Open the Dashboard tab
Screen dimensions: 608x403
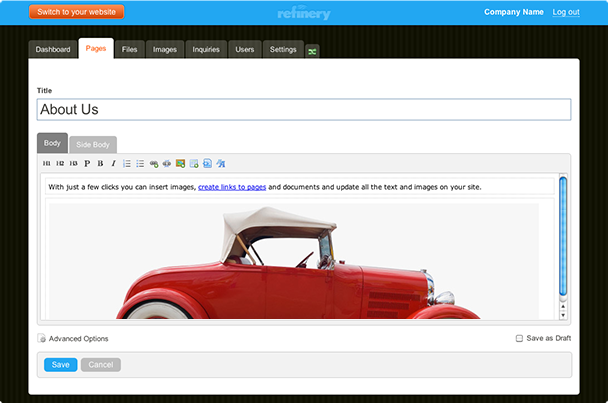53,50
